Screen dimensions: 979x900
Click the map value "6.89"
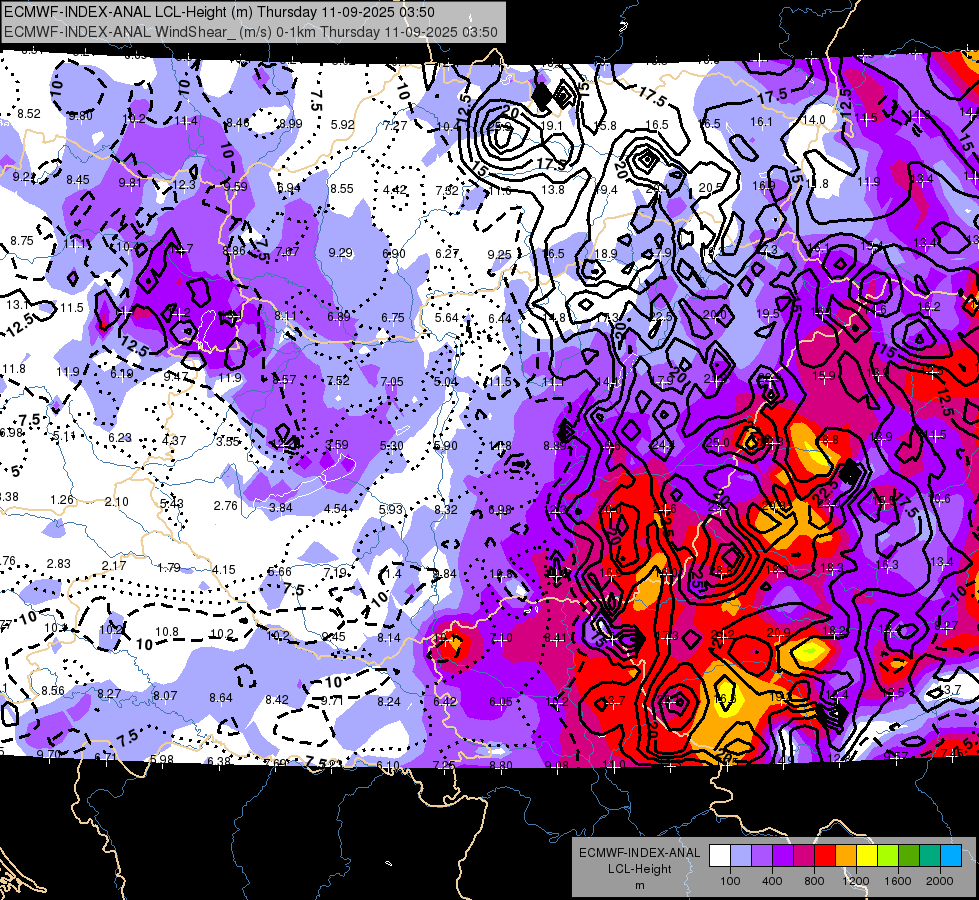[339, 317]
